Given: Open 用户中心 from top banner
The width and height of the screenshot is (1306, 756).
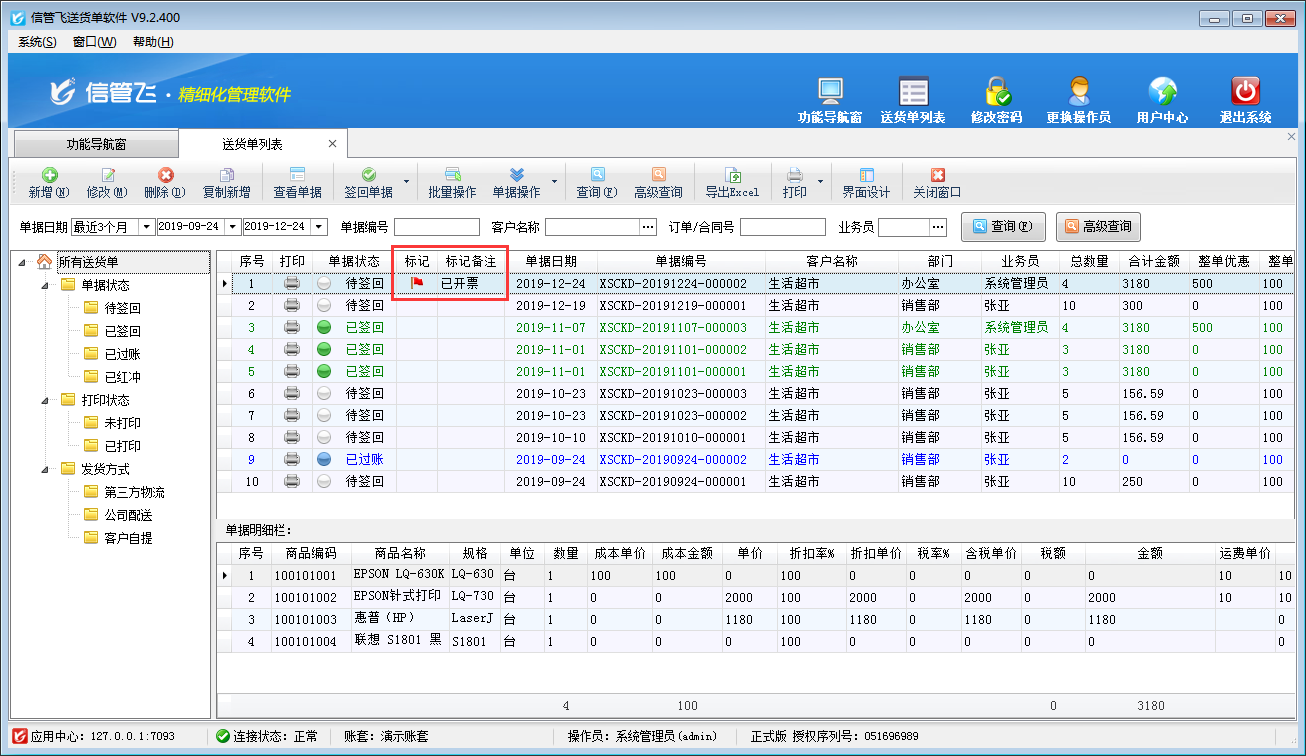Looking at the screenshot, I should [1162, 92].
